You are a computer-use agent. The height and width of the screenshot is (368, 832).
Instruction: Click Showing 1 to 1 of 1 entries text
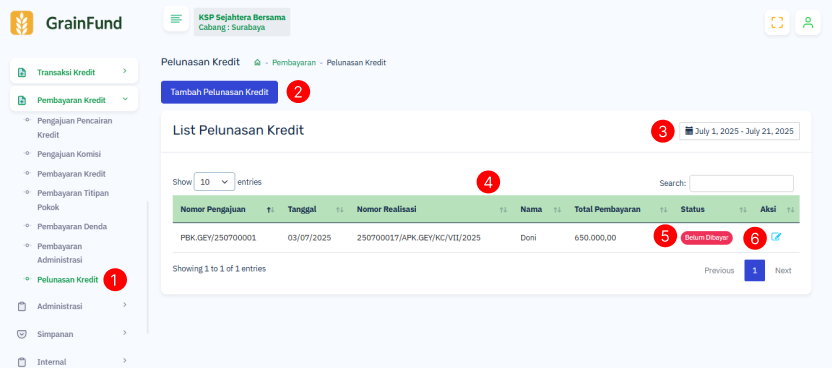pos(219,269)
